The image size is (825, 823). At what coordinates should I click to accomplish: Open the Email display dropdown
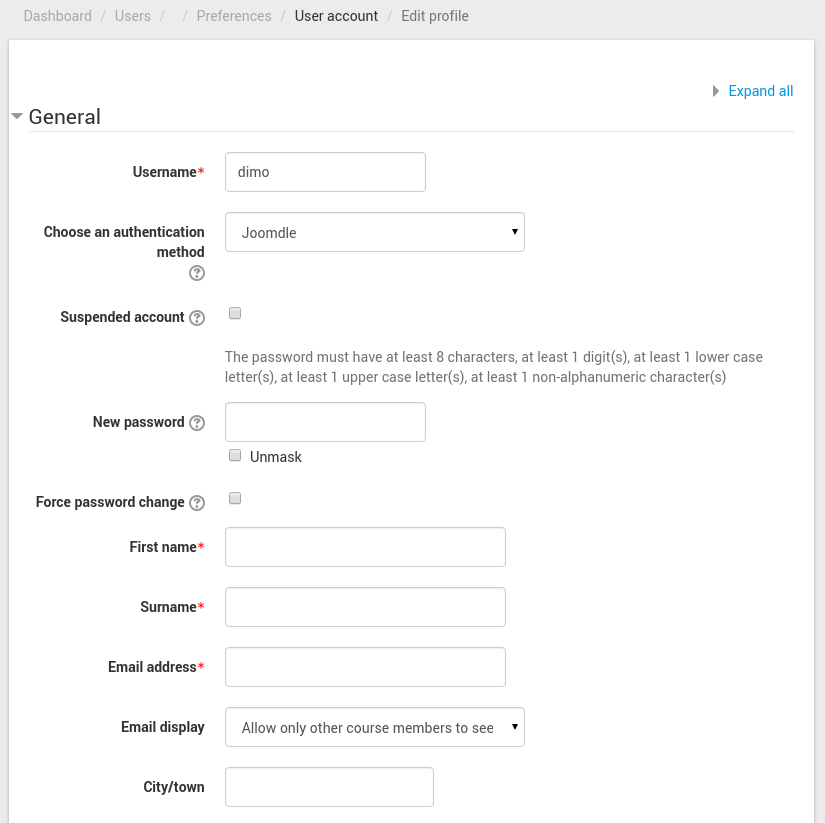pos(374,727)
